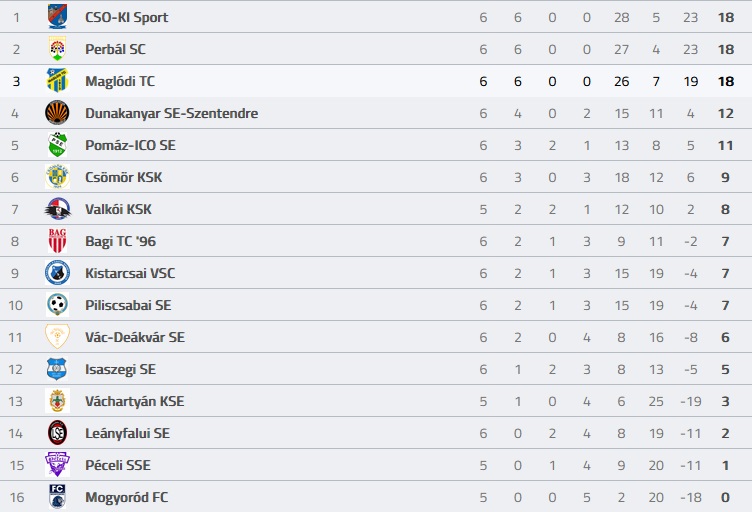Screen dimensions: 752x512
Task: Click the Péceli SSE purple crest
Action: coord(57,465)
